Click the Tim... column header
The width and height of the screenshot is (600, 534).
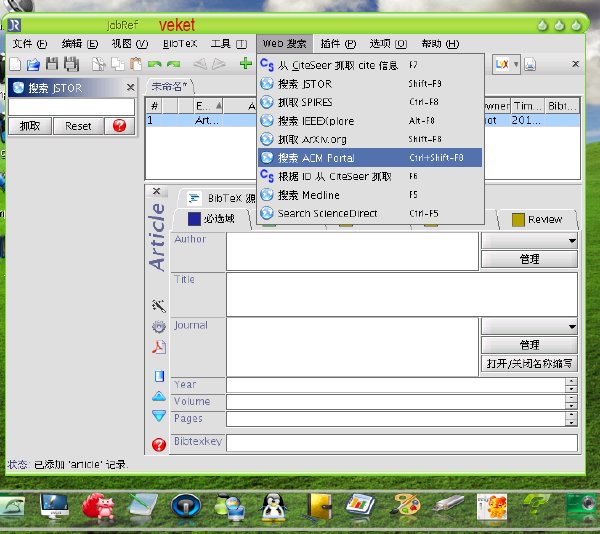(x=528, y=106)
